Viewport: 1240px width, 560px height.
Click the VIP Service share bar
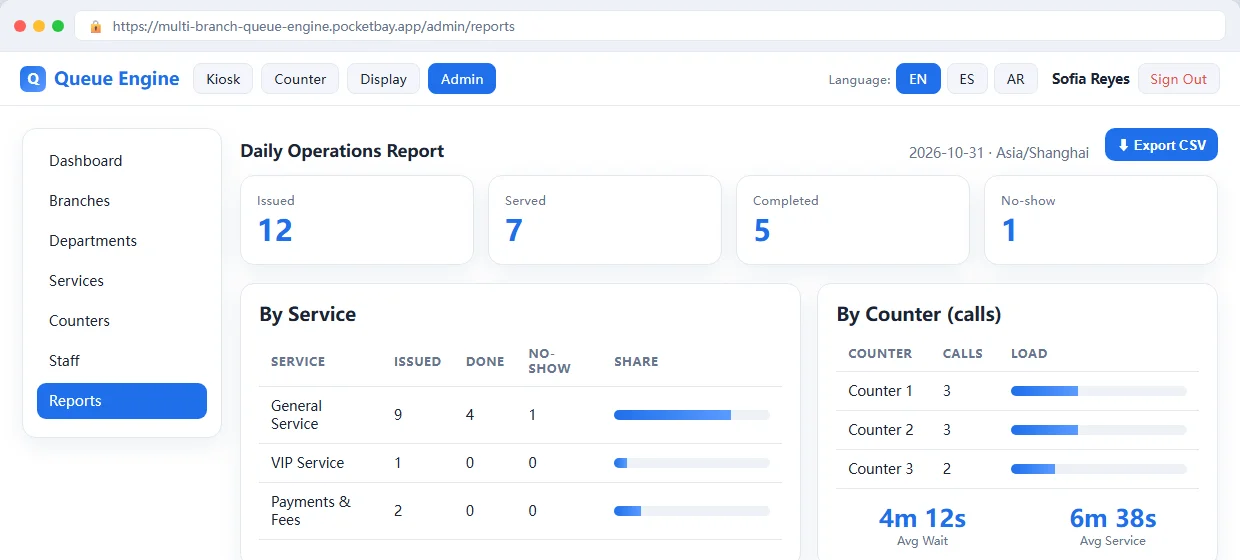pos(692,463)
